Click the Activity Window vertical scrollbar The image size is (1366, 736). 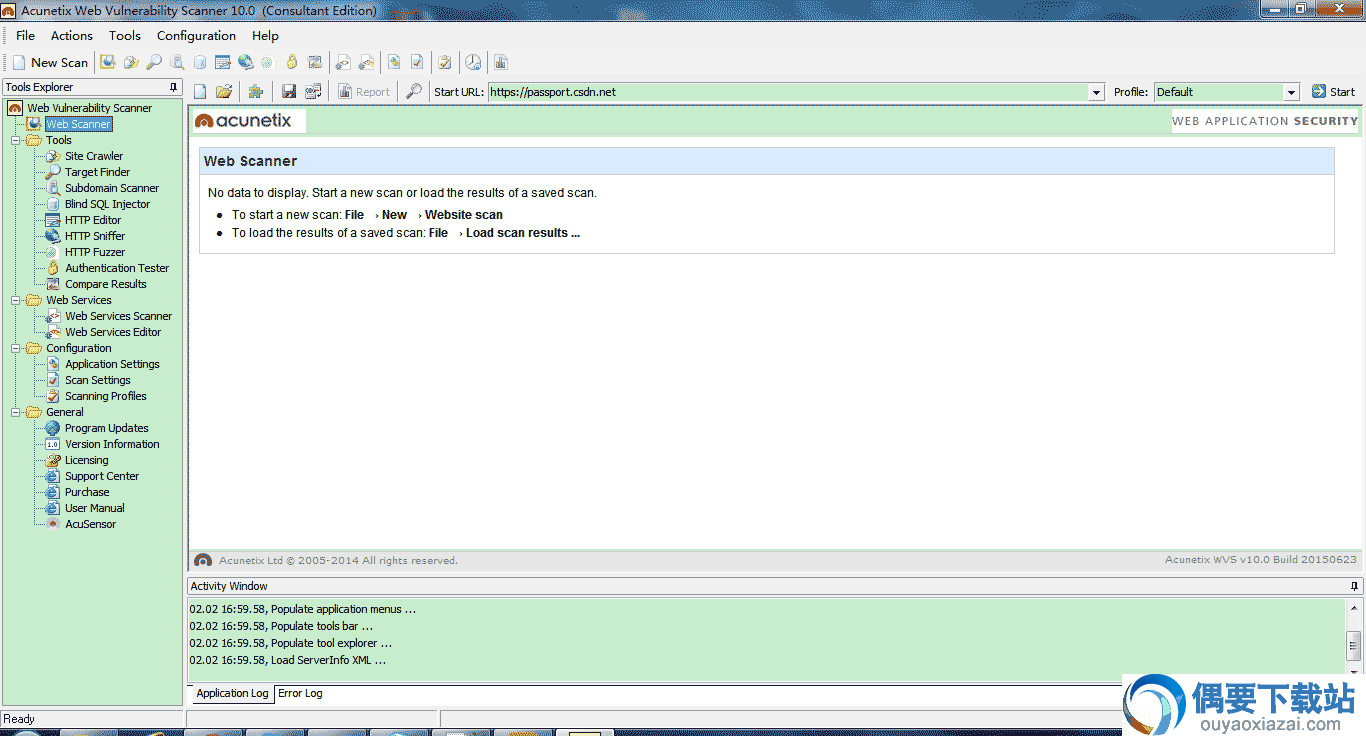tap(1354, 638)
